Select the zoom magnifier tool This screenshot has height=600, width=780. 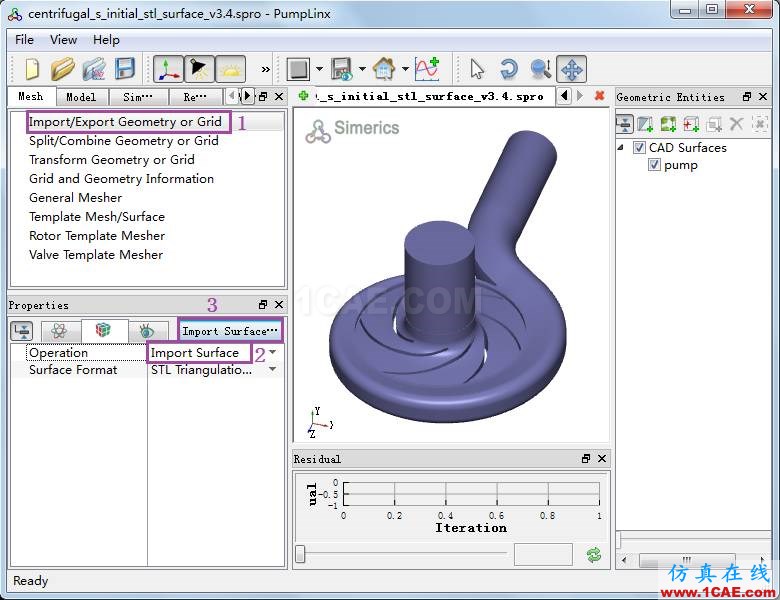pyautogui.click(x=540, y=69)
